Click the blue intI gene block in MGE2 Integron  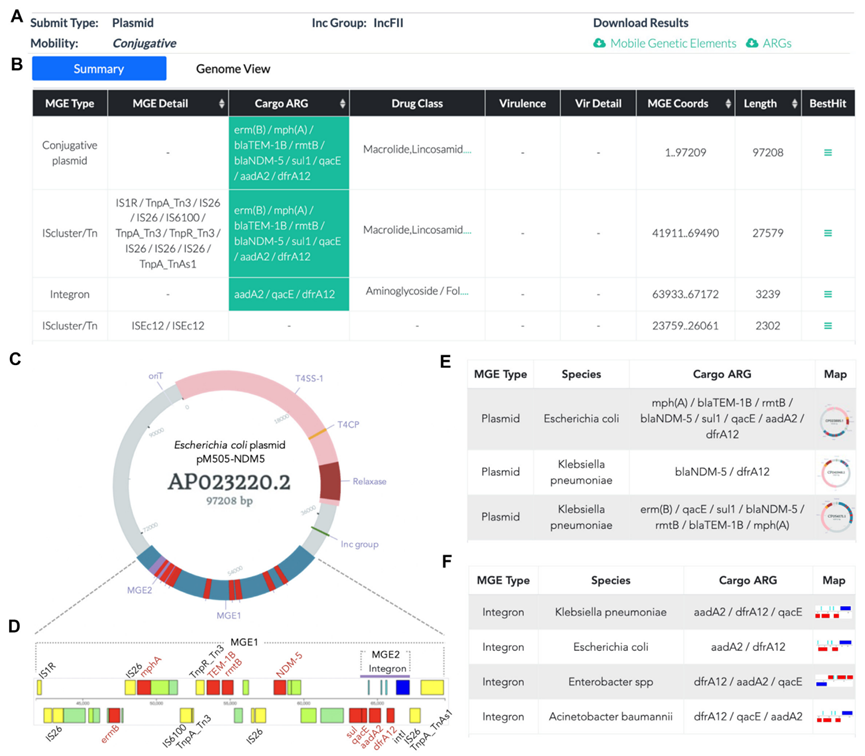point(403,687)
